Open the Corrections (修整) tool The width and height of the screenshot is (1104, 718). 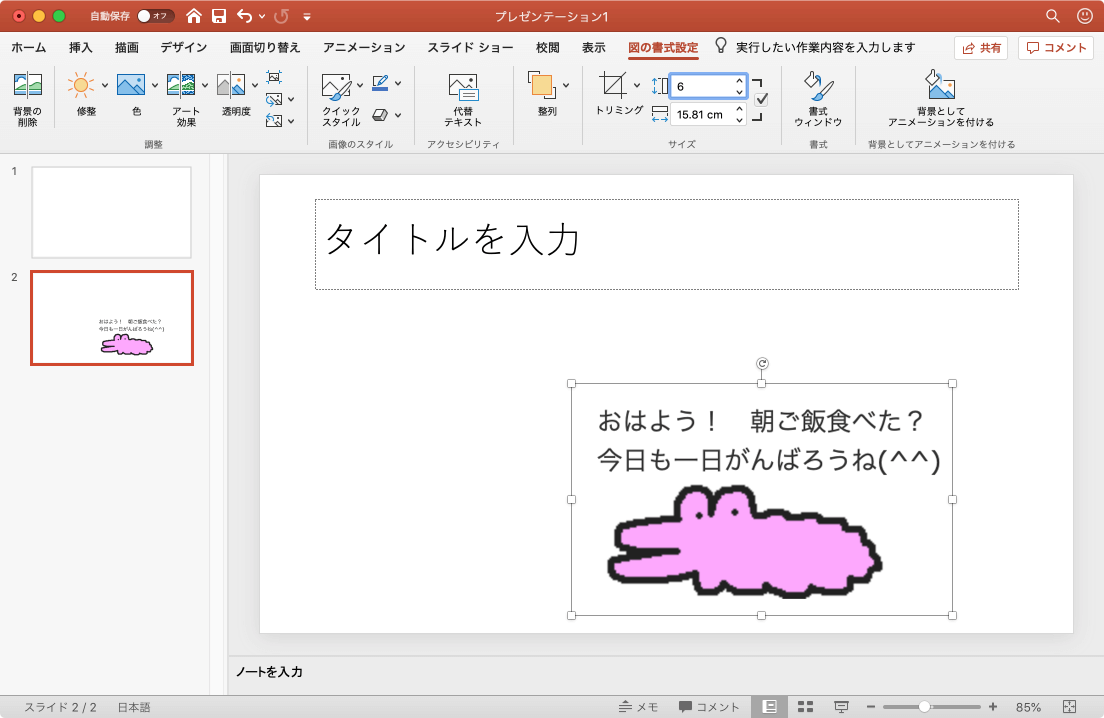point(81,86)
